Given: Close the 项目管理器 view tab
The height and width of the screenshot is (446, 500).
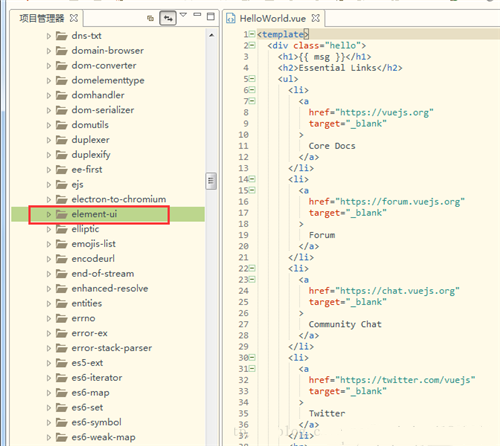Looking at the screenshot, I should (x=74, y=18).
